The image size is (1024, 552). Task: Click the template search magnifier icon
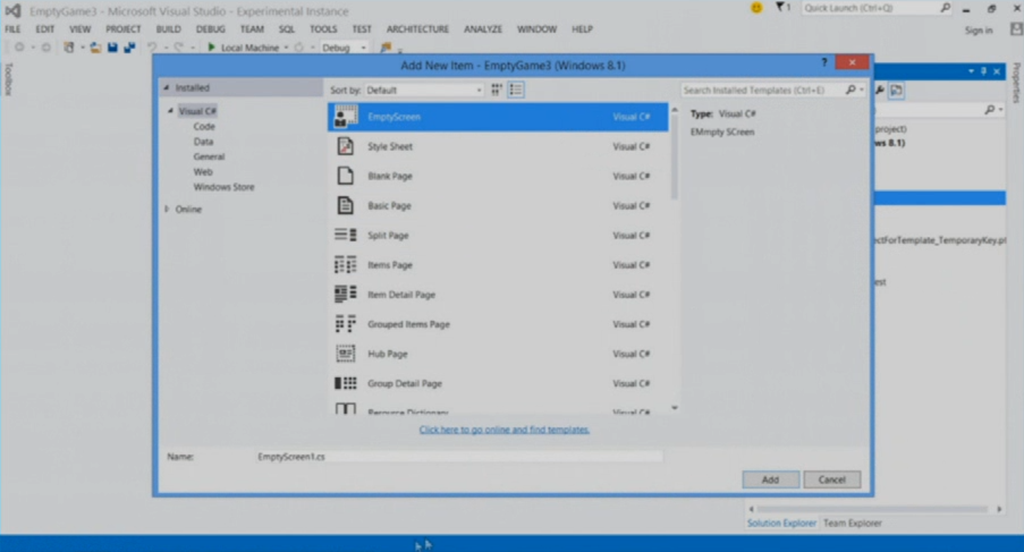[850, 90]
